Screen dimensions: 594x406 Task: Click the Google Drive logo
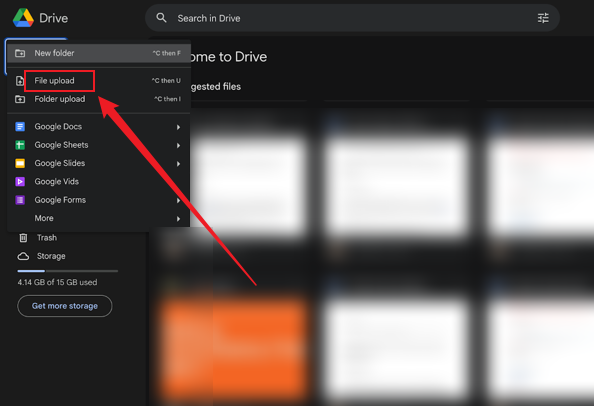tap(23, 18)
